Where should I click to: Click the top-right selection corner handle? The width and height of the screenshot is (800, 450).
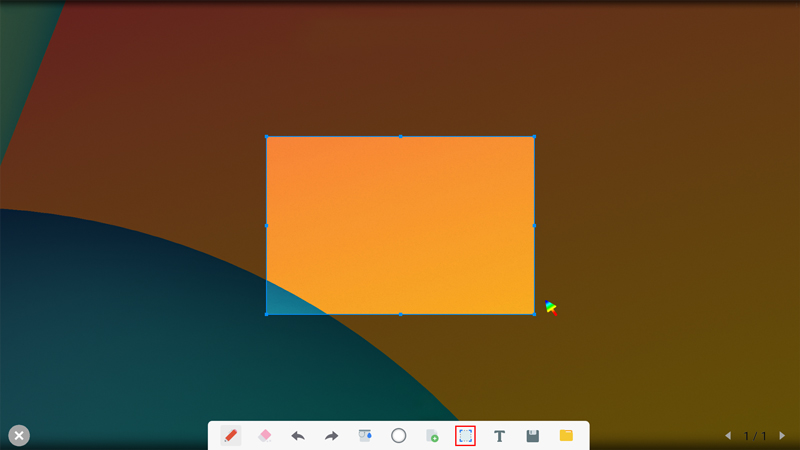coord(534,137)
